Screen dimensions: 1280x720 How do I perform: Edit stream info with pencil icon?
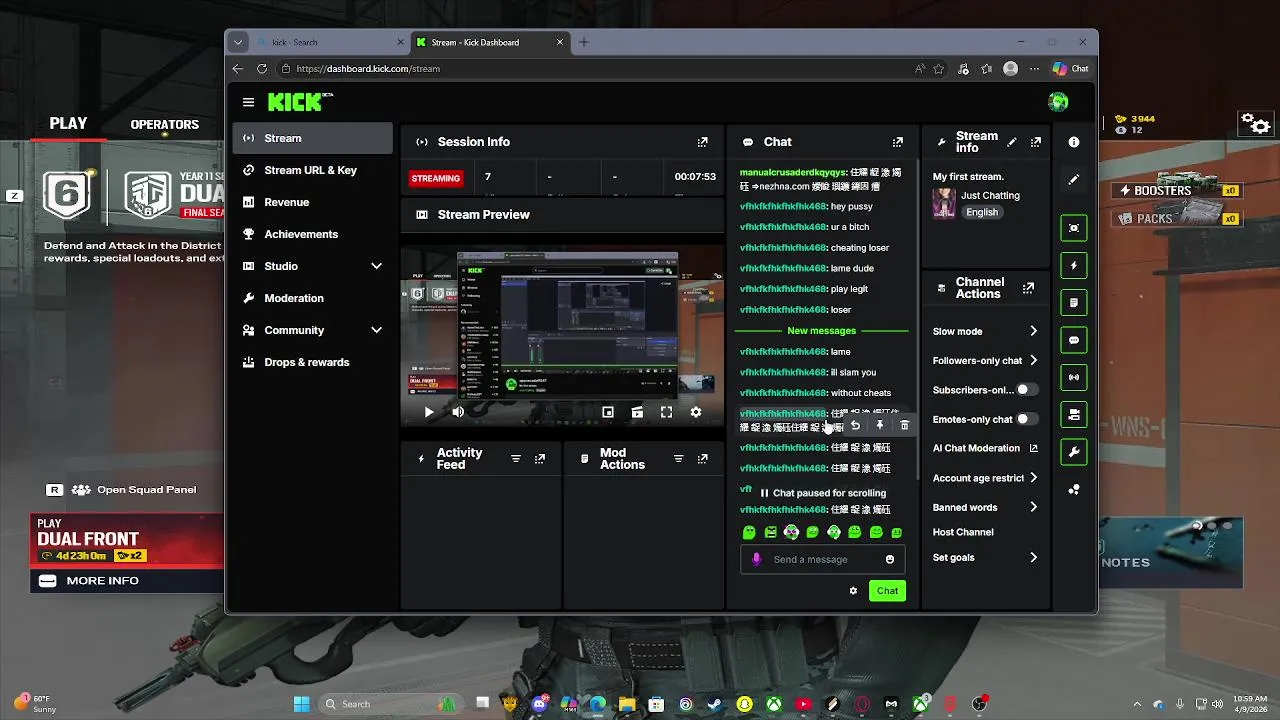pyautogui.click(x=1012, y=142)
